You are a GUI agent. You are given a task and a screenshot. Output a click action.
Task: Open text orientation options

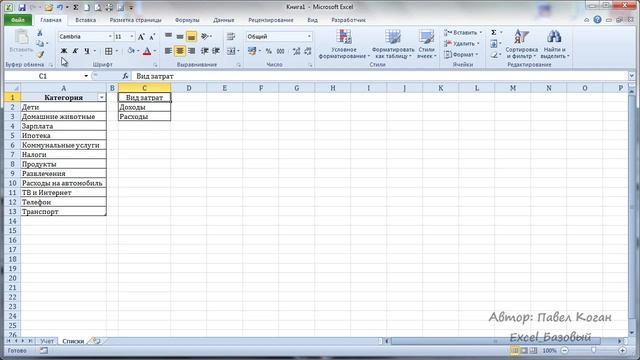(x=205, y=36)
